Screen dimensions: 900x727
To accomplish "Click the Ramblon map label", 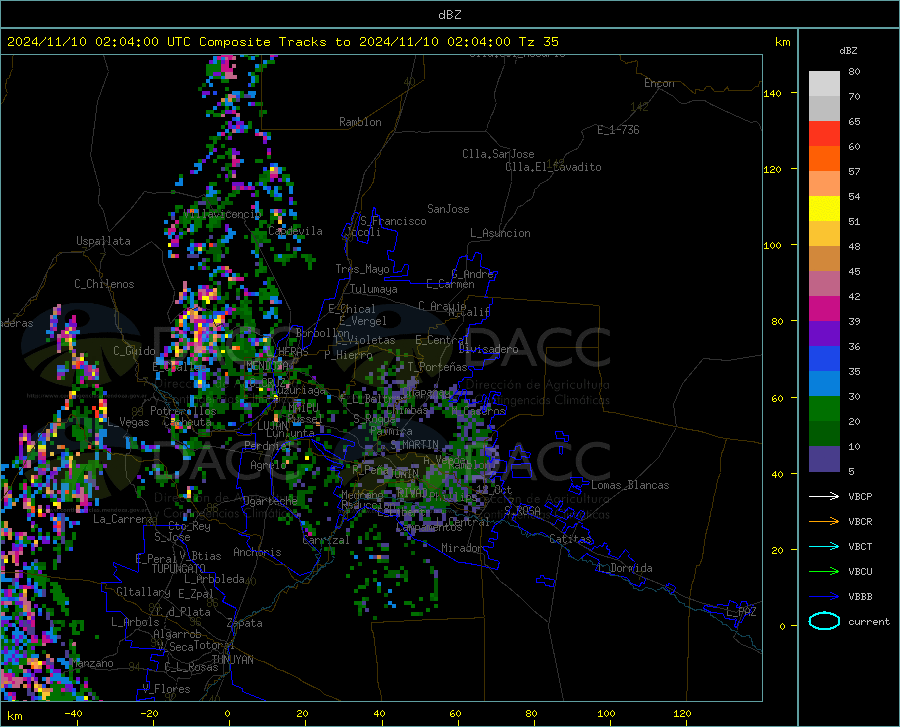I will [360, 122].
